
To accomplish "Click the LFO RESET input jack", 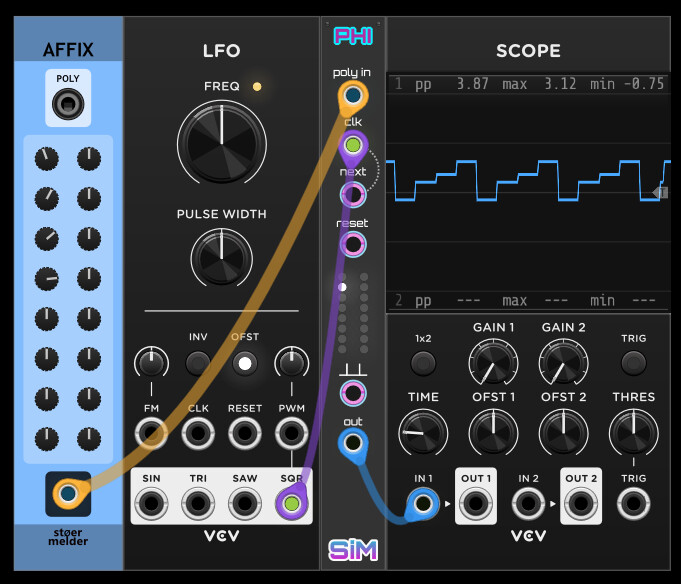I will (x=244, y=433).
